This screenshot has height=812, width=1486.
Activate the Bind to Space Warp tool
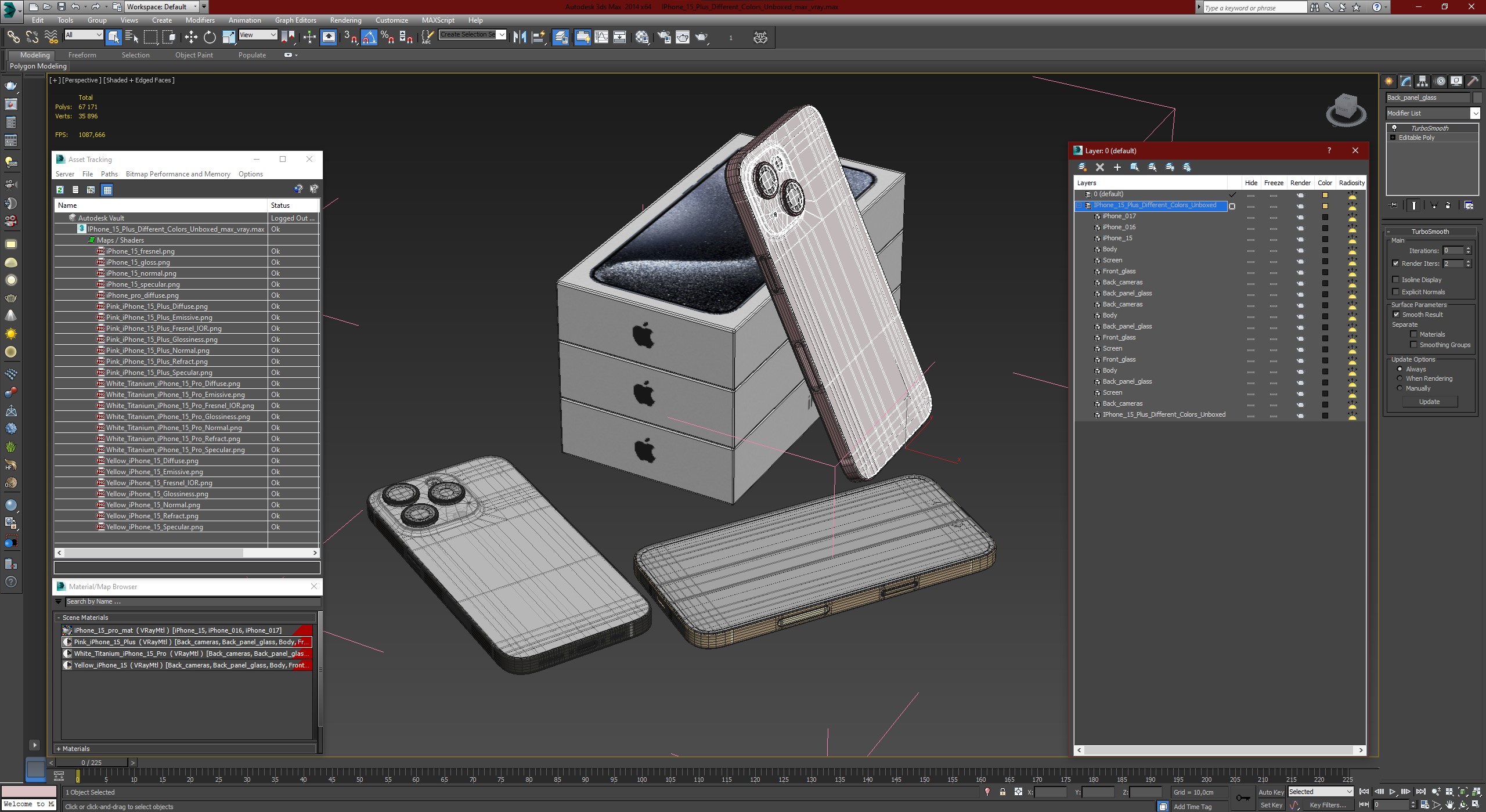(51, 37)
